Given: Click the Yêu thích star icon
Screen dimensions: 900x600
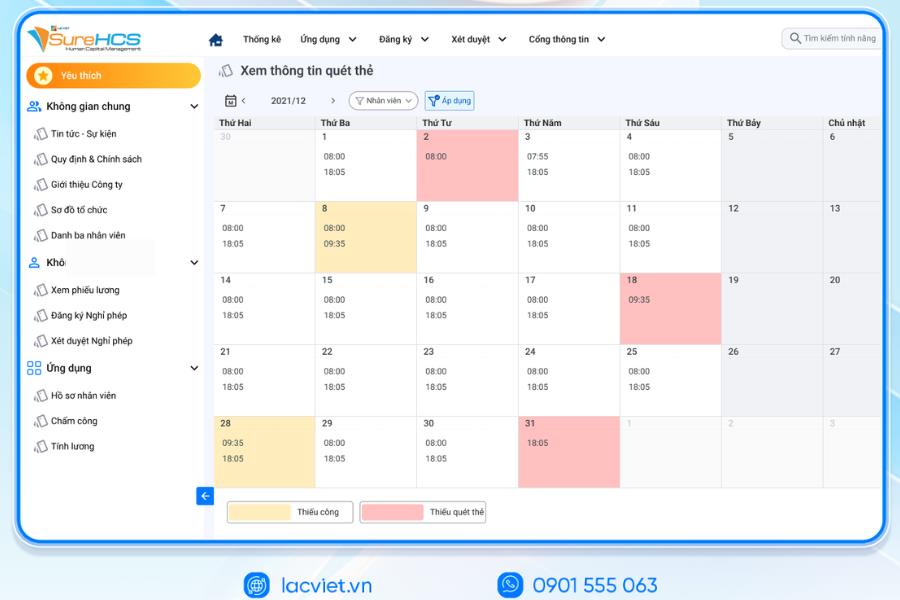Looking at the screenshot, I should click(43, 75).
